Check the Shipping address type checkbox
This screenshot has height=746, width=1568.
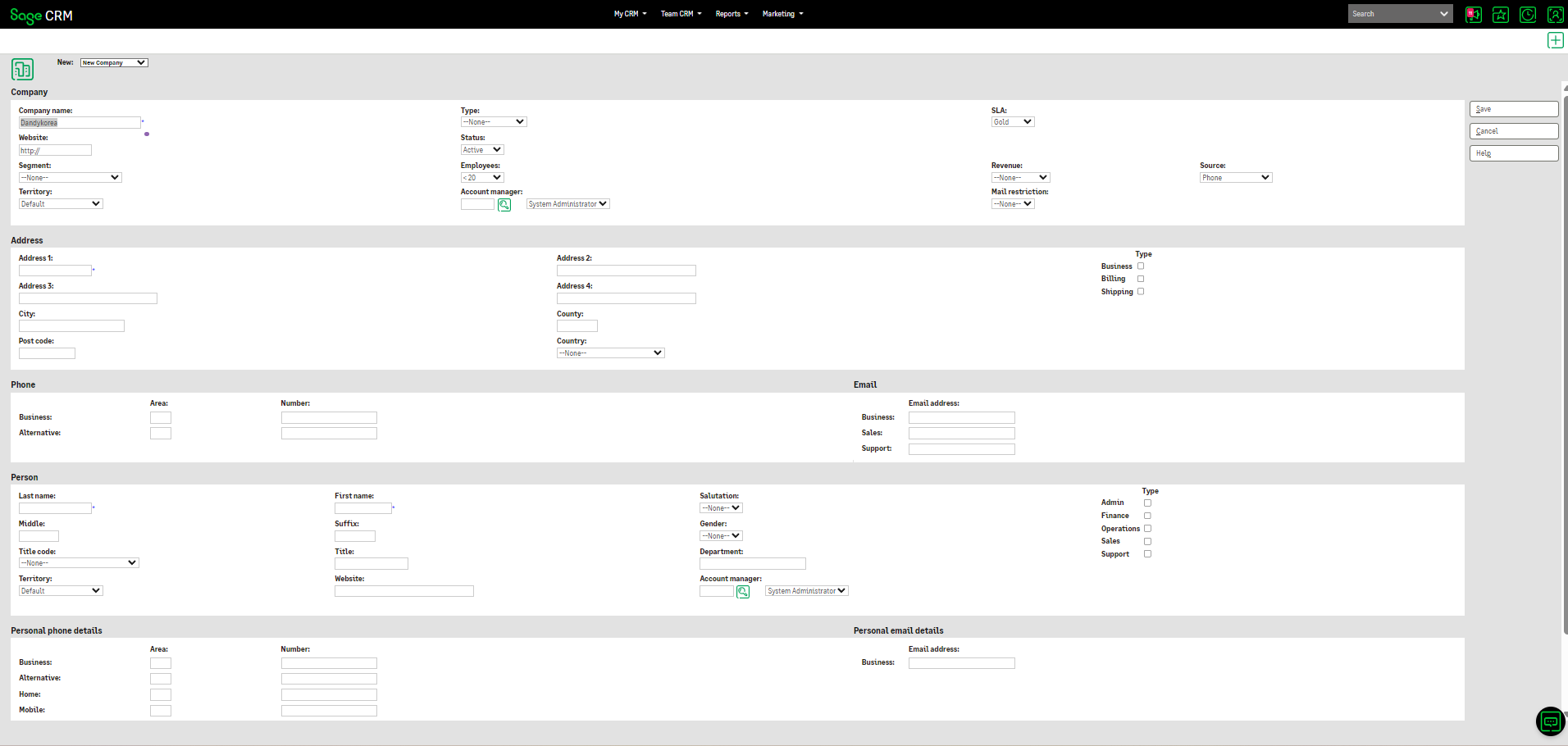(x=1141, y=291)
